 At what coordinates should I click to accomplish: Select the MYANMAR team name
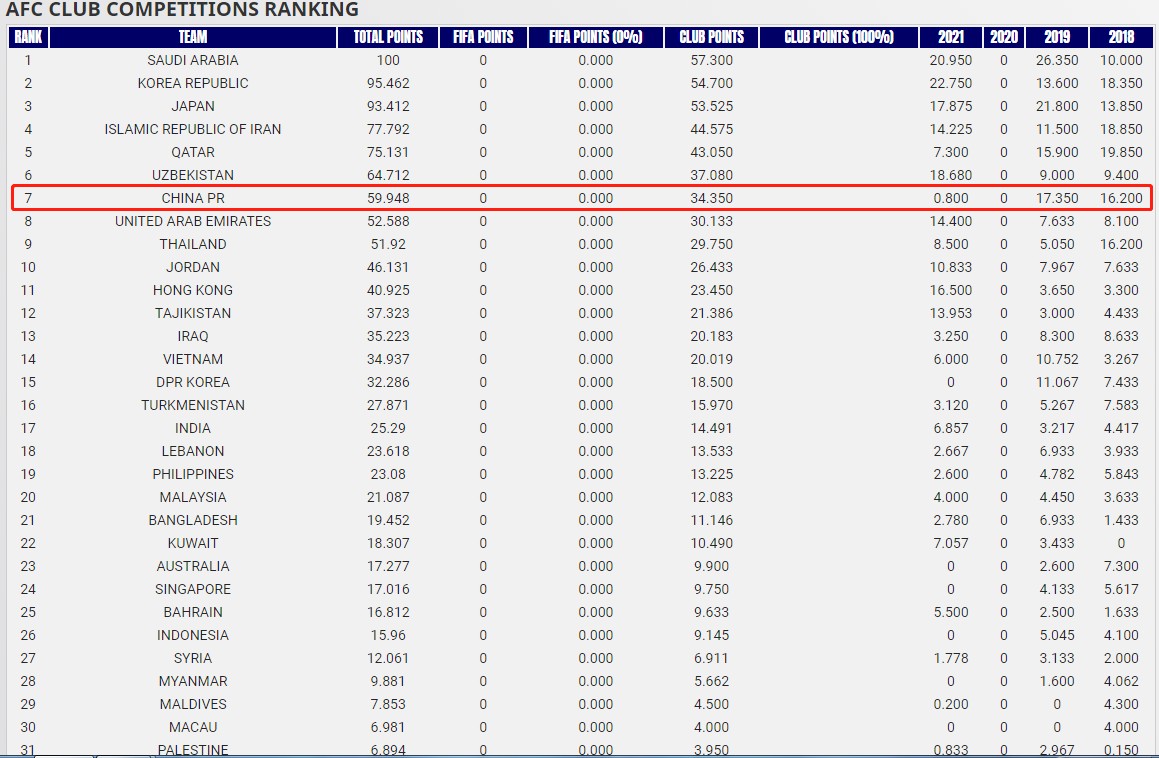point(193,680)
